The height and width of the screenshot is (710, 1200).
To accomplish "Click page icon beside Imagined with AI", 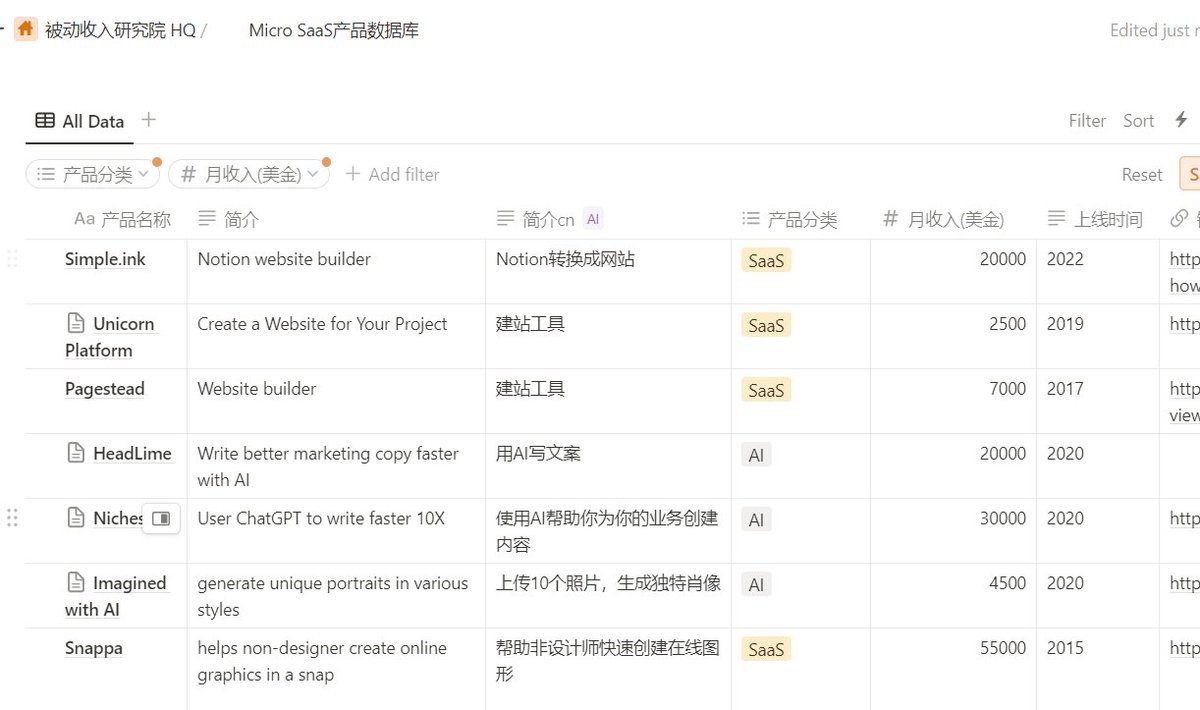I will (75, 583).
